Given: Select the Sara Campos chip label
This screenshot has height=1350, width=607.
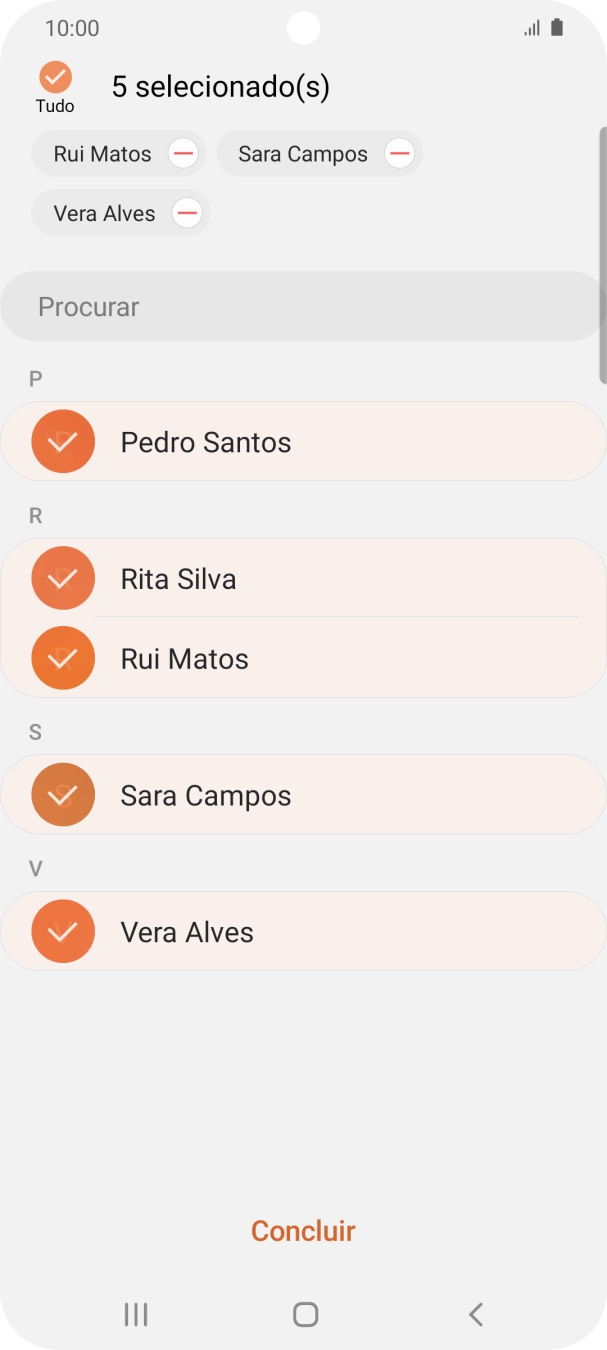Looking at the screenshot, I should (302, 153).
